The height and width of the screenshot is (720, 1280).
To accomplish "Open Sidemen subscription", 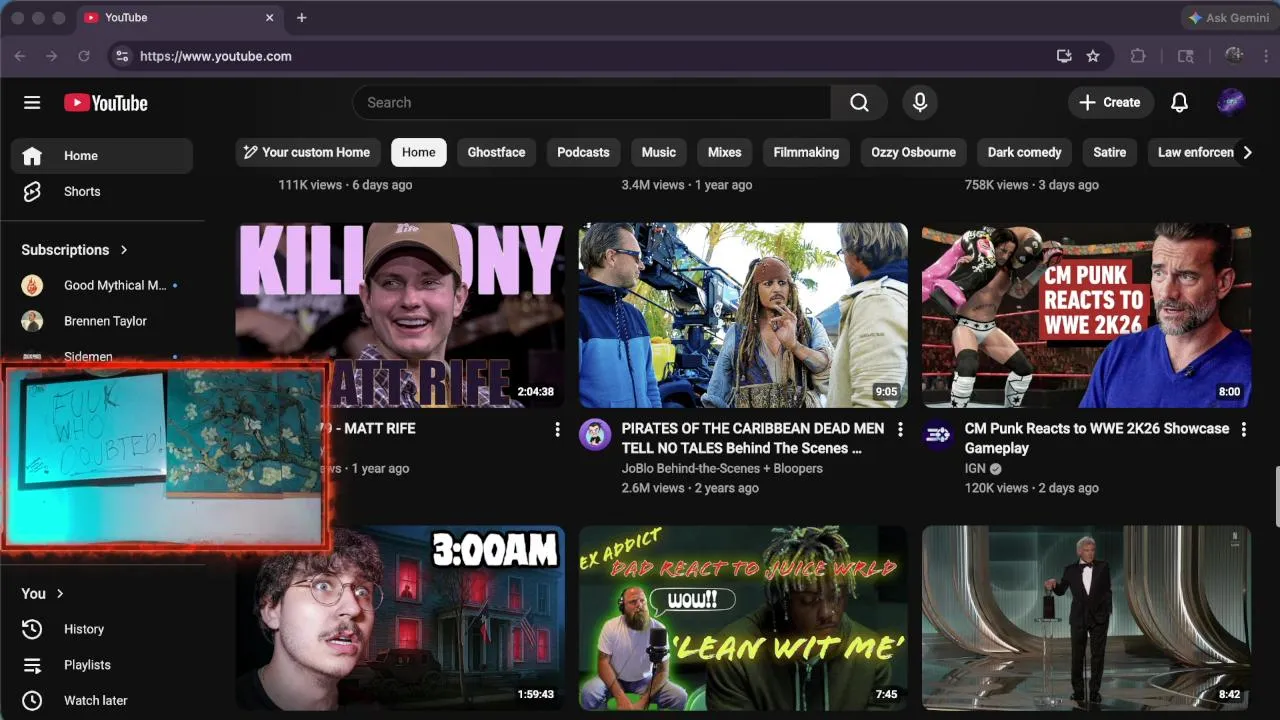I will tap(102, 355).
